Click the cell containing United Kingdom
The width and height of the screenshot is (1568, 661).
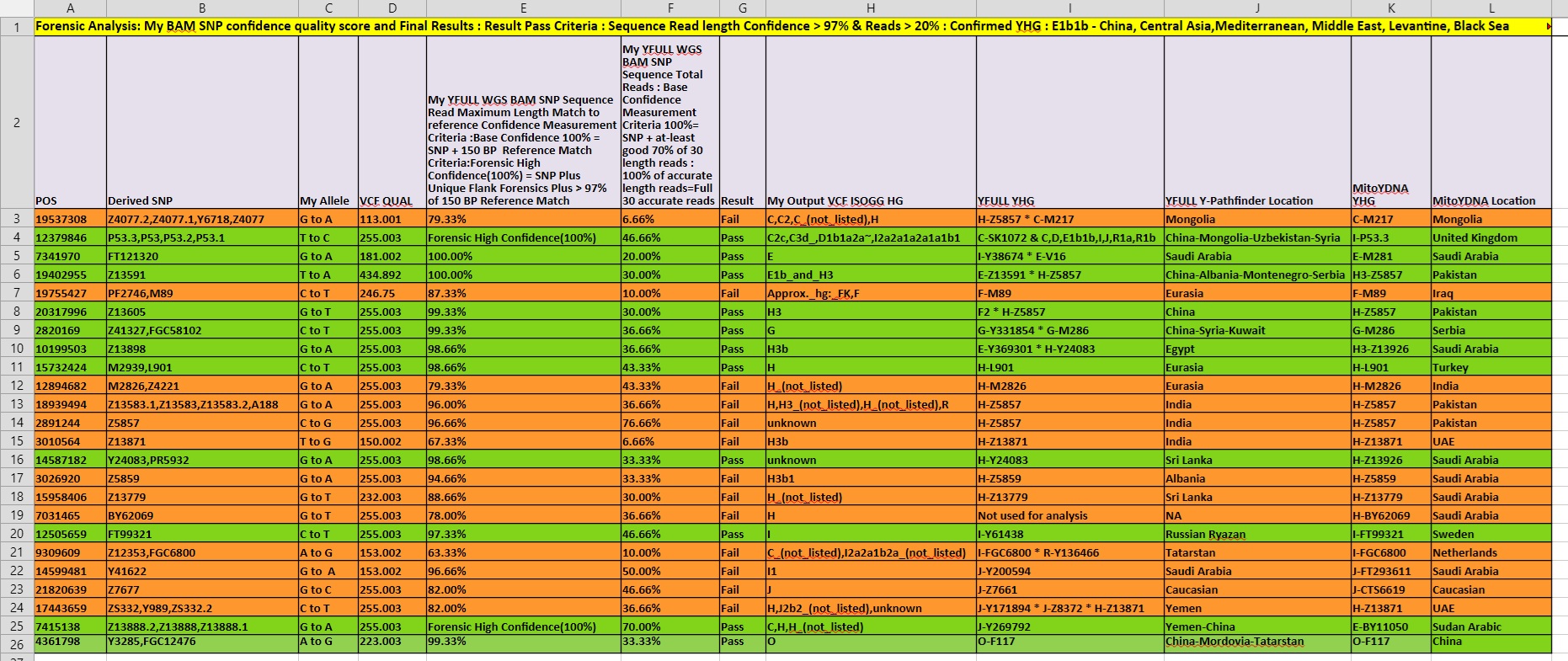click(1491, 237)
